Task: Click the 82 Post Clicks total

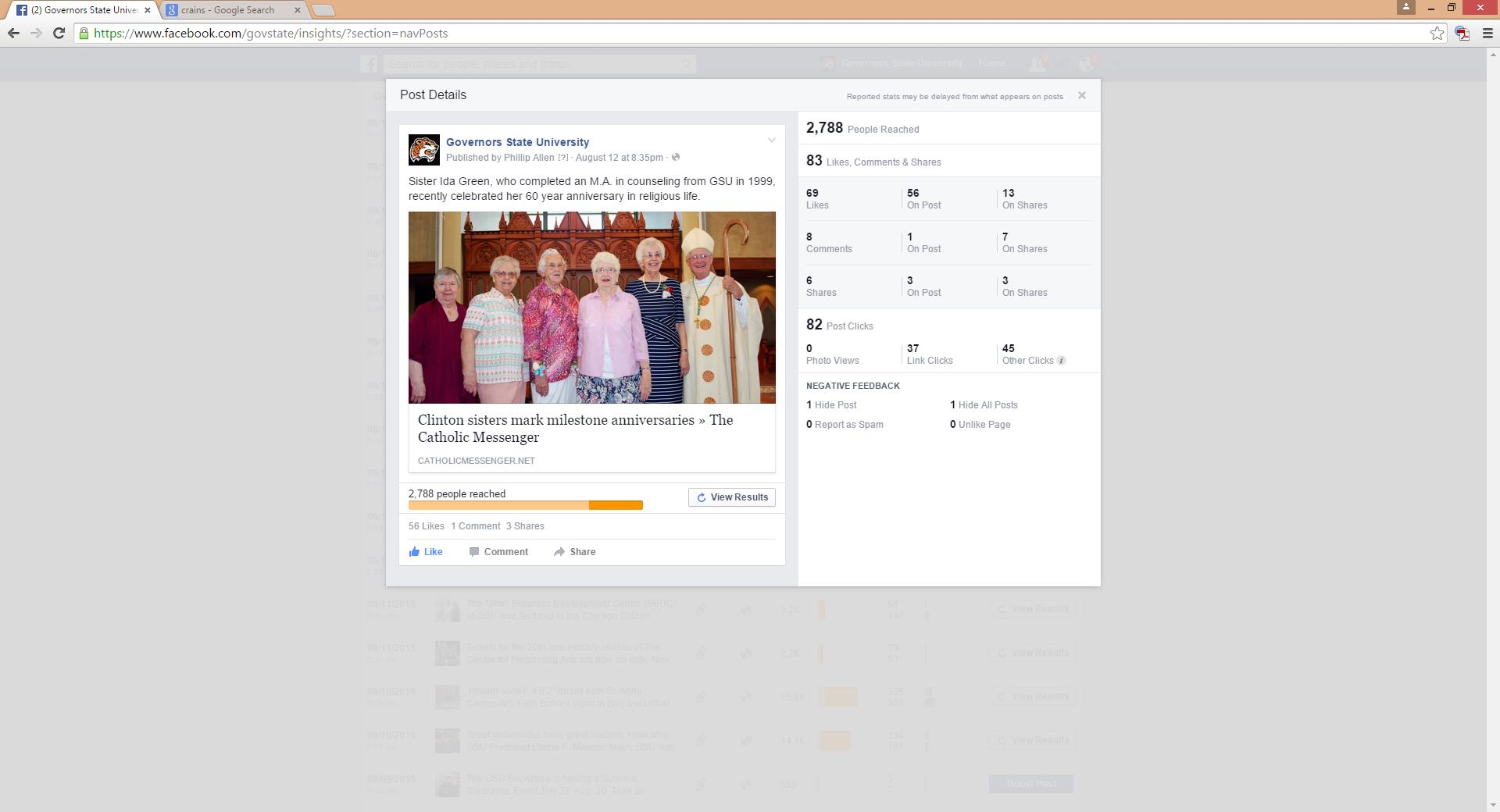Action: tap(840, 325)
